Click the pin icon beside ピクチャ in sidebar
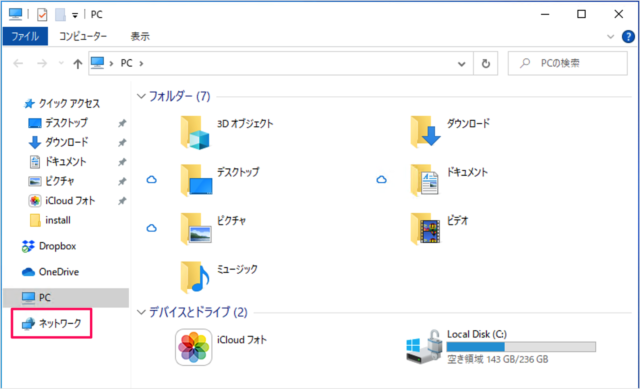The height and width of the screenshot is (389, 640). (x=122, y=181)
